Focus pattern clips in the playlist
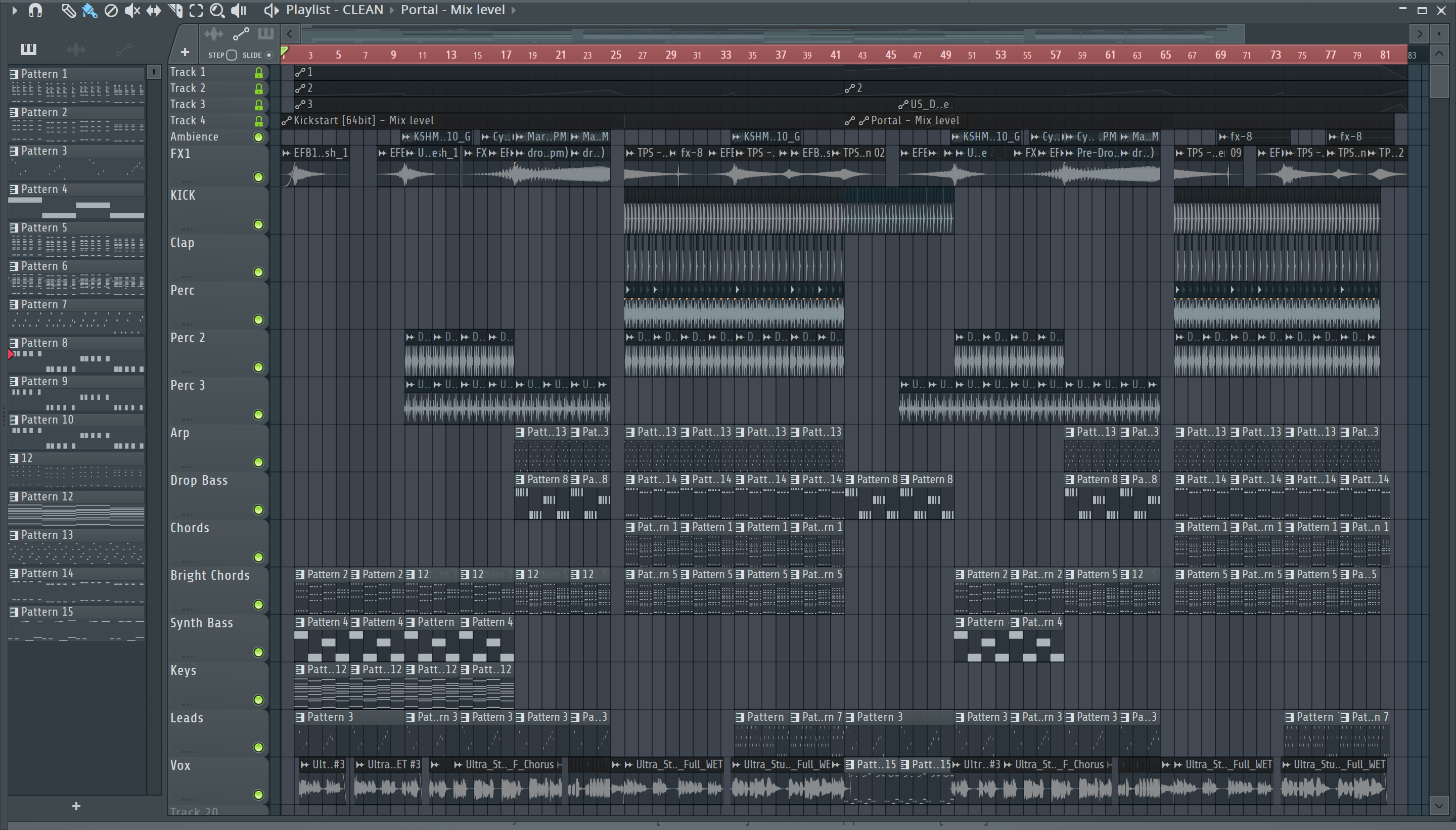This screenshot has height=830, width=1456. (x=265, y=34)
